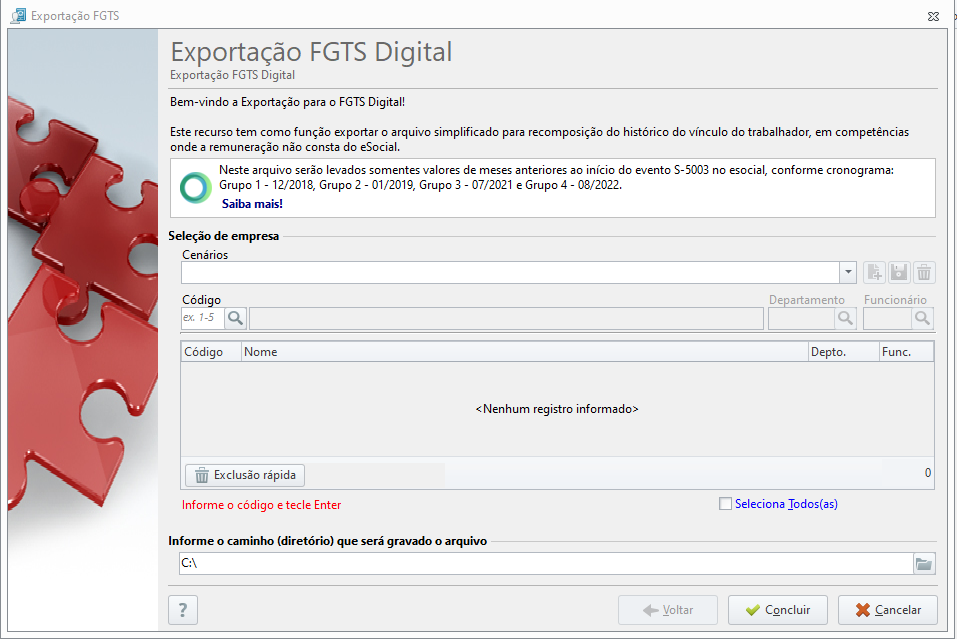Click the 'Bem-vindo a Exportação para o FGTS Digital!' text
The width and height of the screenshot is (957, 639).
[287, 102]
